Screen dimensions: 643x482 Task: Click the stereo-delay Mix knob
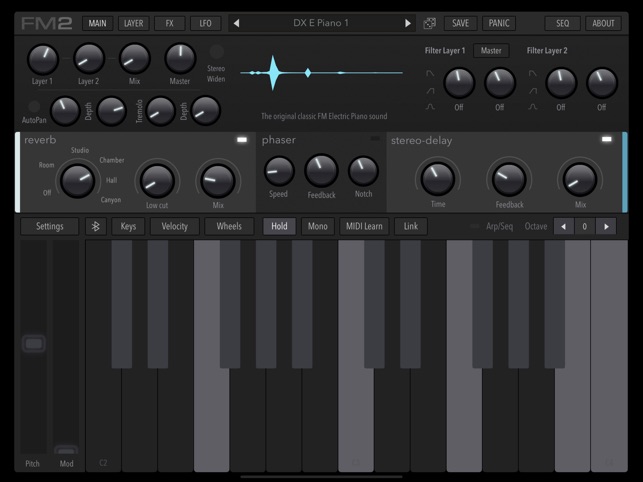[x=580, y=179]
